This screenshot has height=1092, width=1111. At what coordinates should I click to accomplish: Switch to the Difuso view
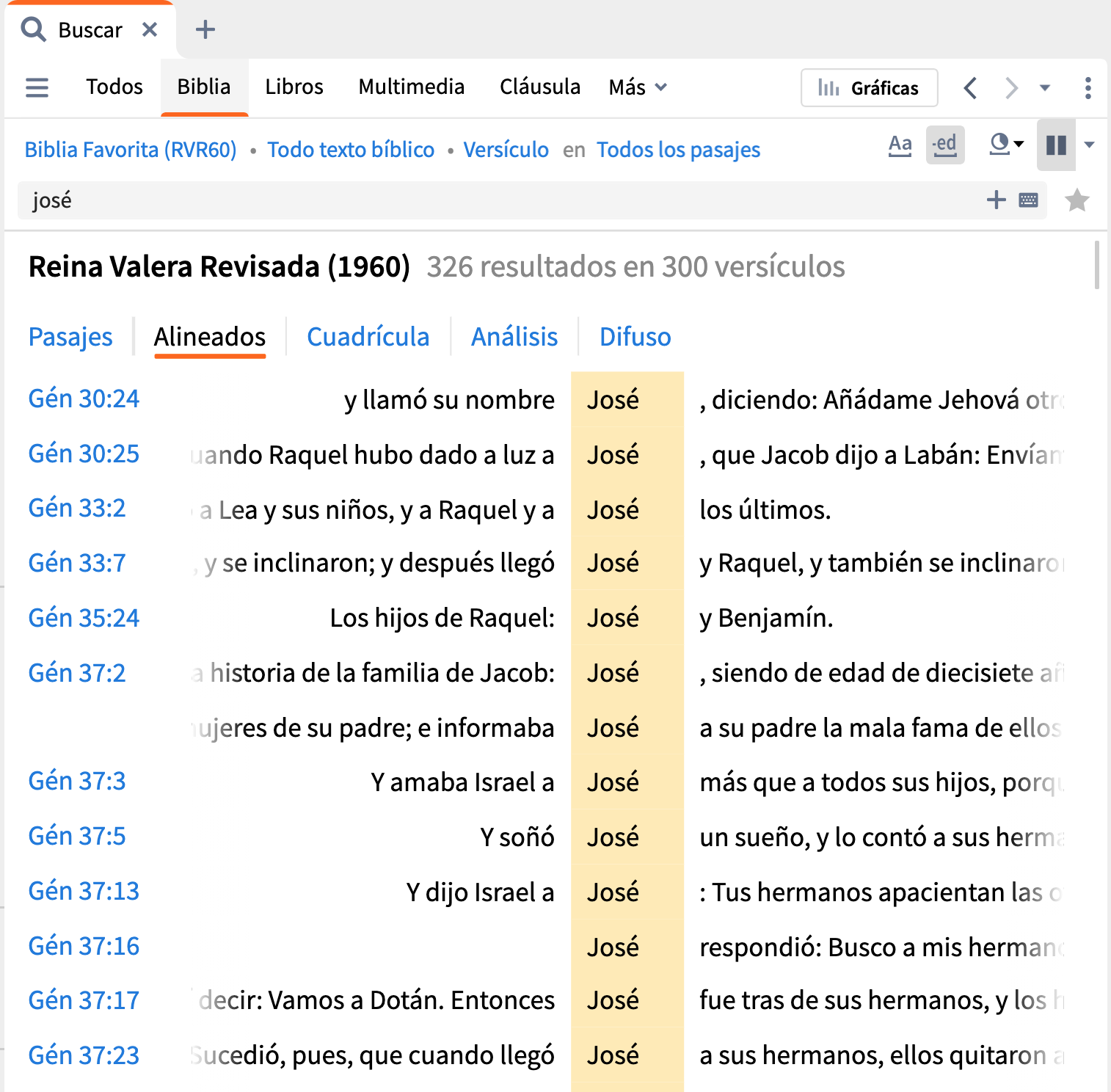coord(635,337)
